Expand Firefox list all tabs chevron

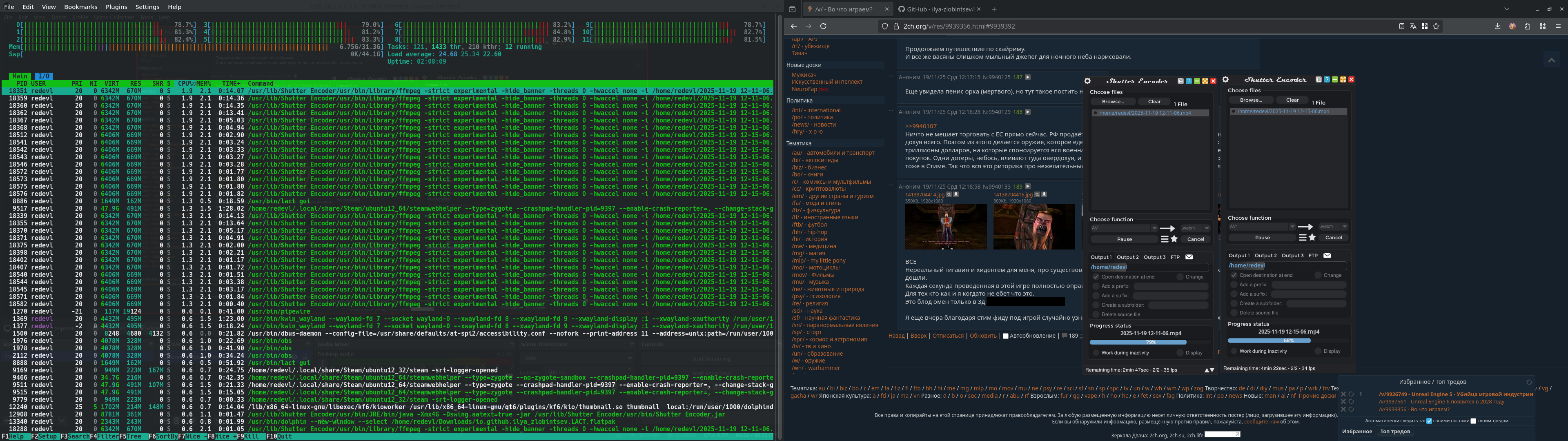(x=1506, y=9)
